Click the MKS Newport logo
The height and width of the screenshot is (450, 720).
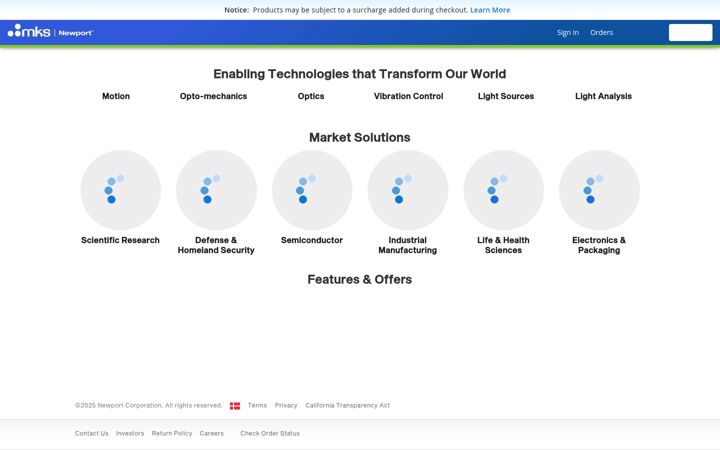51,31
